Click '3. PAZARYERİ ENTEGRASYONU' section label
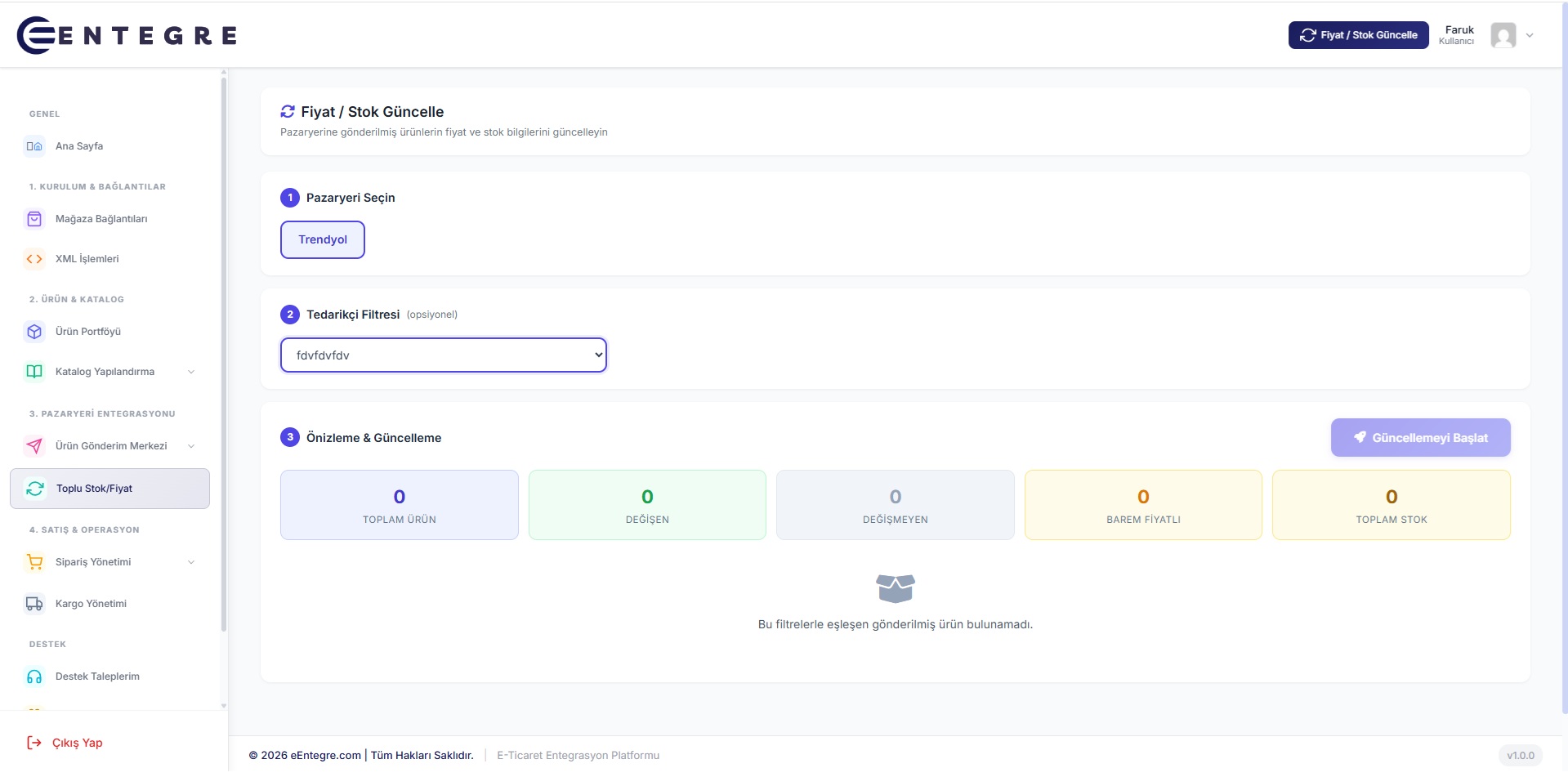The height and width of the screenshot is (777, 1568). tap(102, 414)
